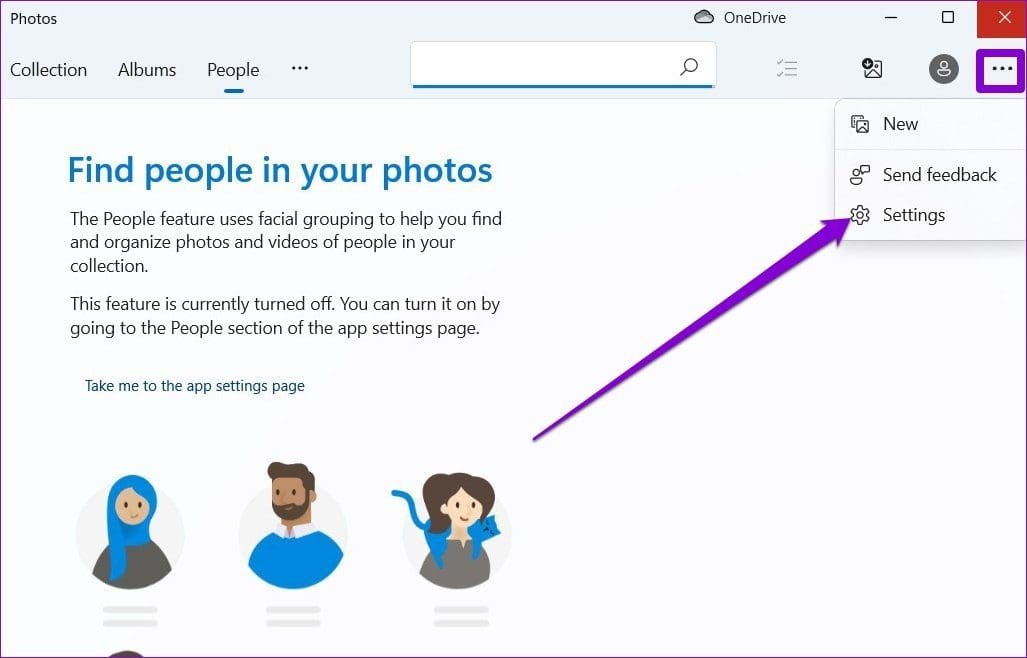Open the Collection tab
The height and width of the screenshot is (658, 1027).
click(x=48, y=69)
